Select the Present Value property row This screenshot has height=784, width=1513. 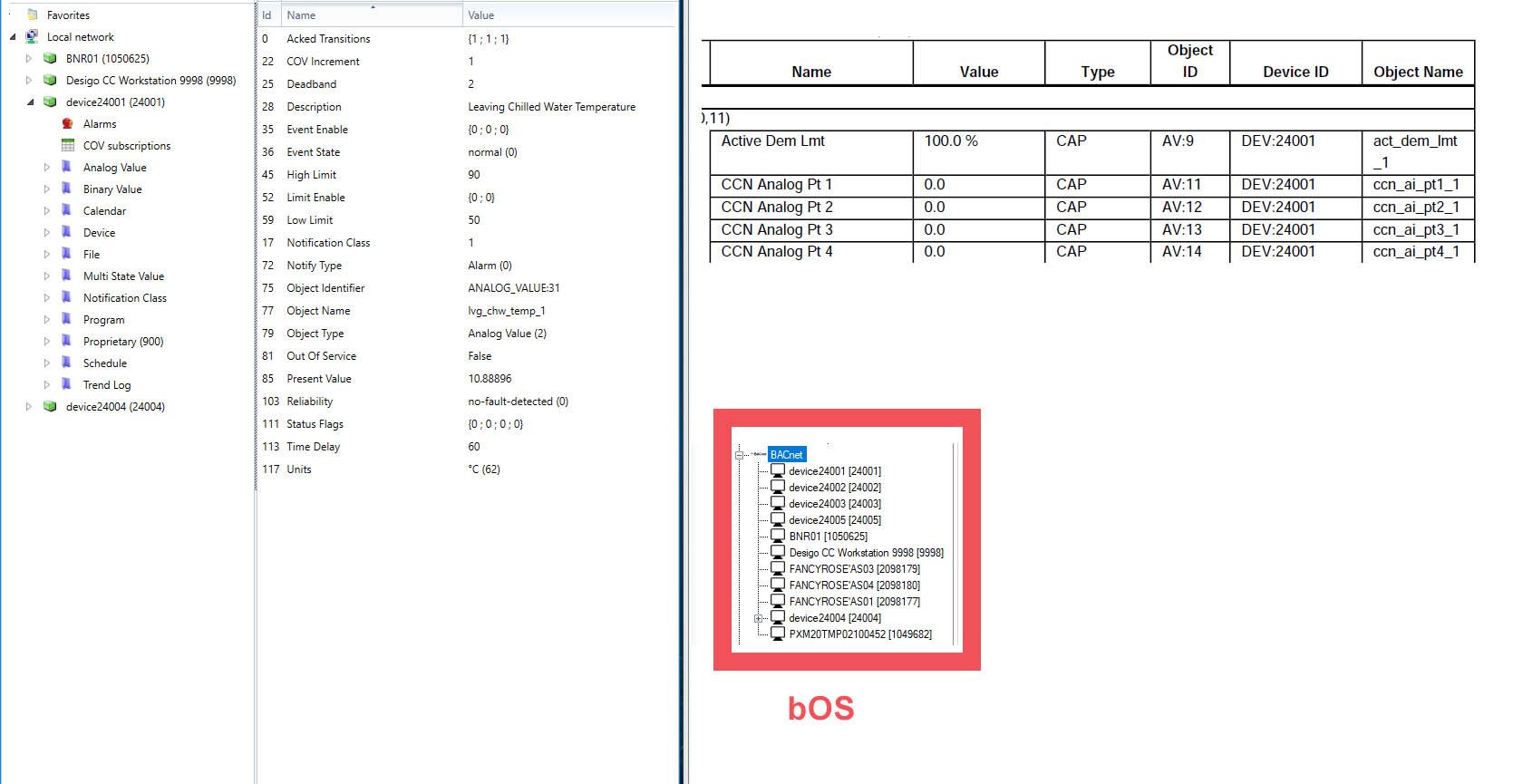tap(318, 379)
